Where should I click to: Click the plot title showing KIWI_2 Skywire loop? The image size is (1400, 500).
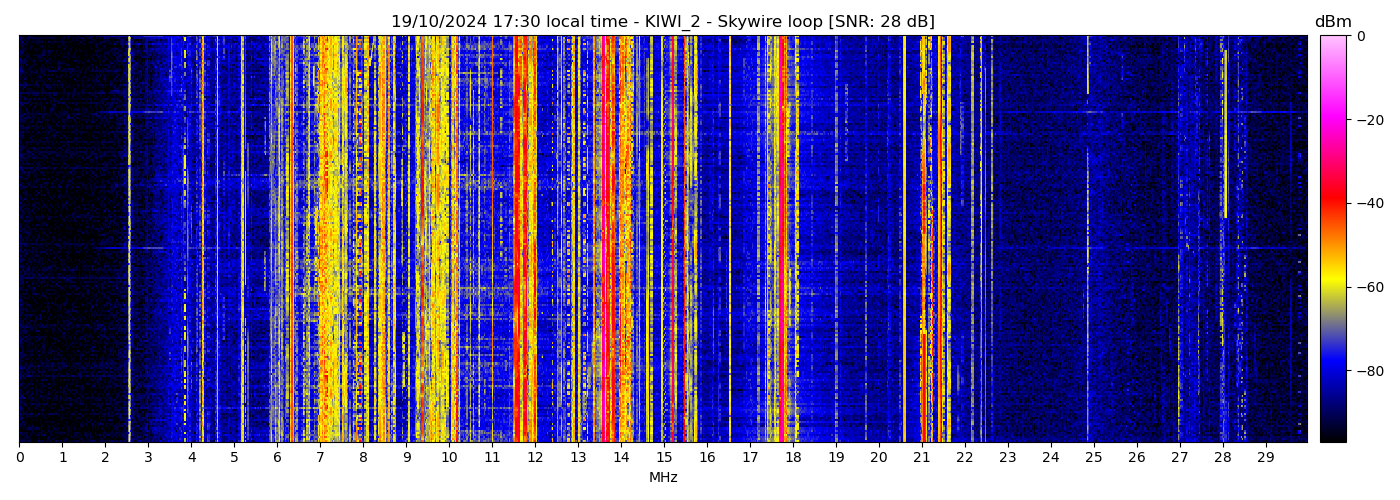coord(662,22)
